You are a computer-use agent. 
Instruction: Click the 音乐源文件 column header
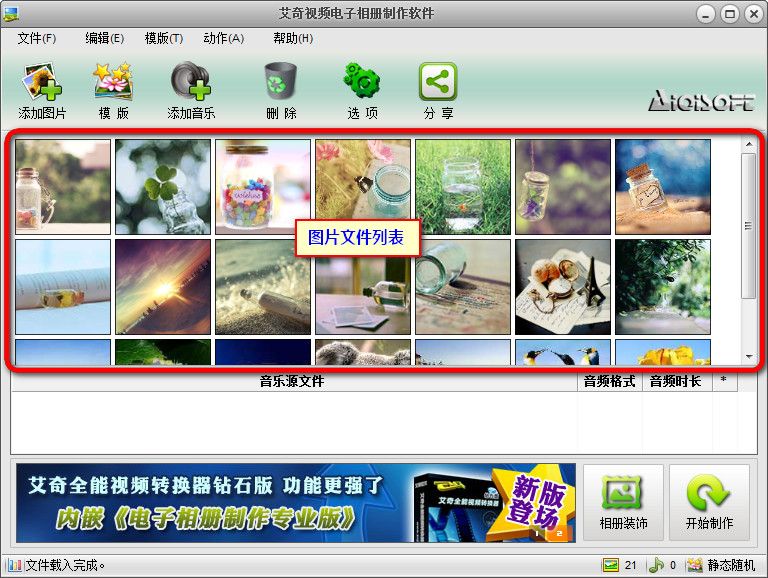pyautogui.click(x=292, y=381)
